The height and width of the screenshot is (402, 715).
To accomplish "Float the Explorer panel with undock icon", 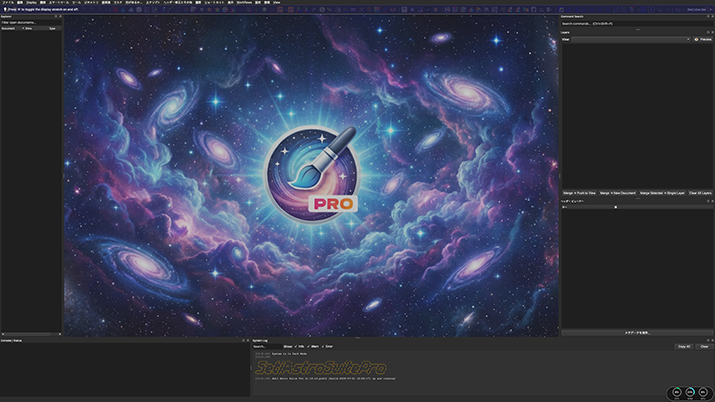I will [x=56, y=16].
